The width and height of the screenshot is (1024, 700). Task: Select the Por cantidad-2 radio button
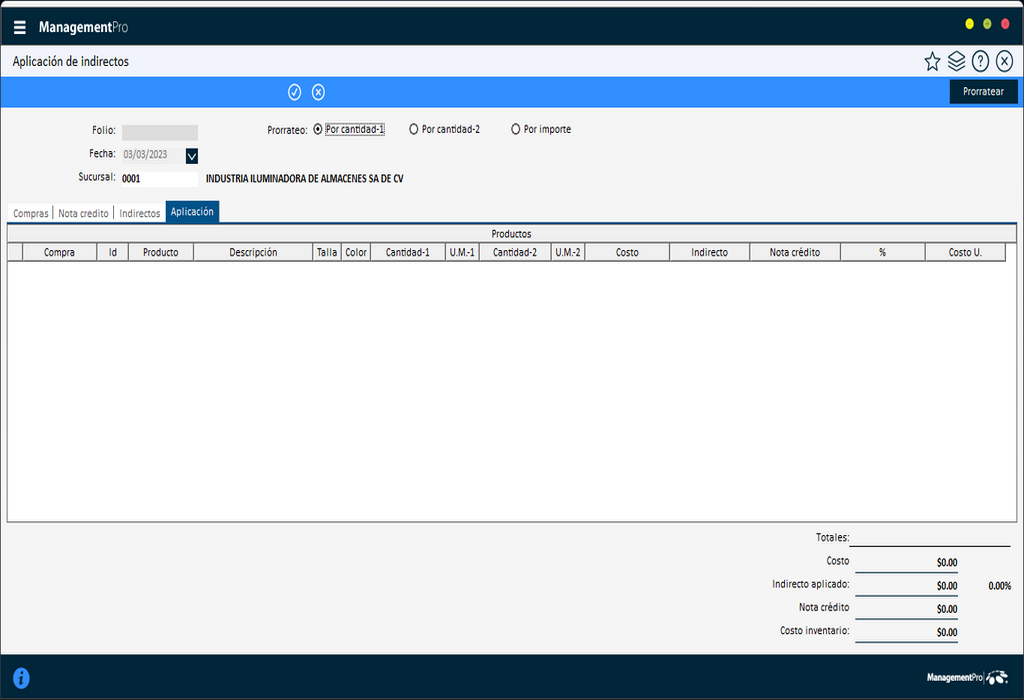click(x=412, y=128)
